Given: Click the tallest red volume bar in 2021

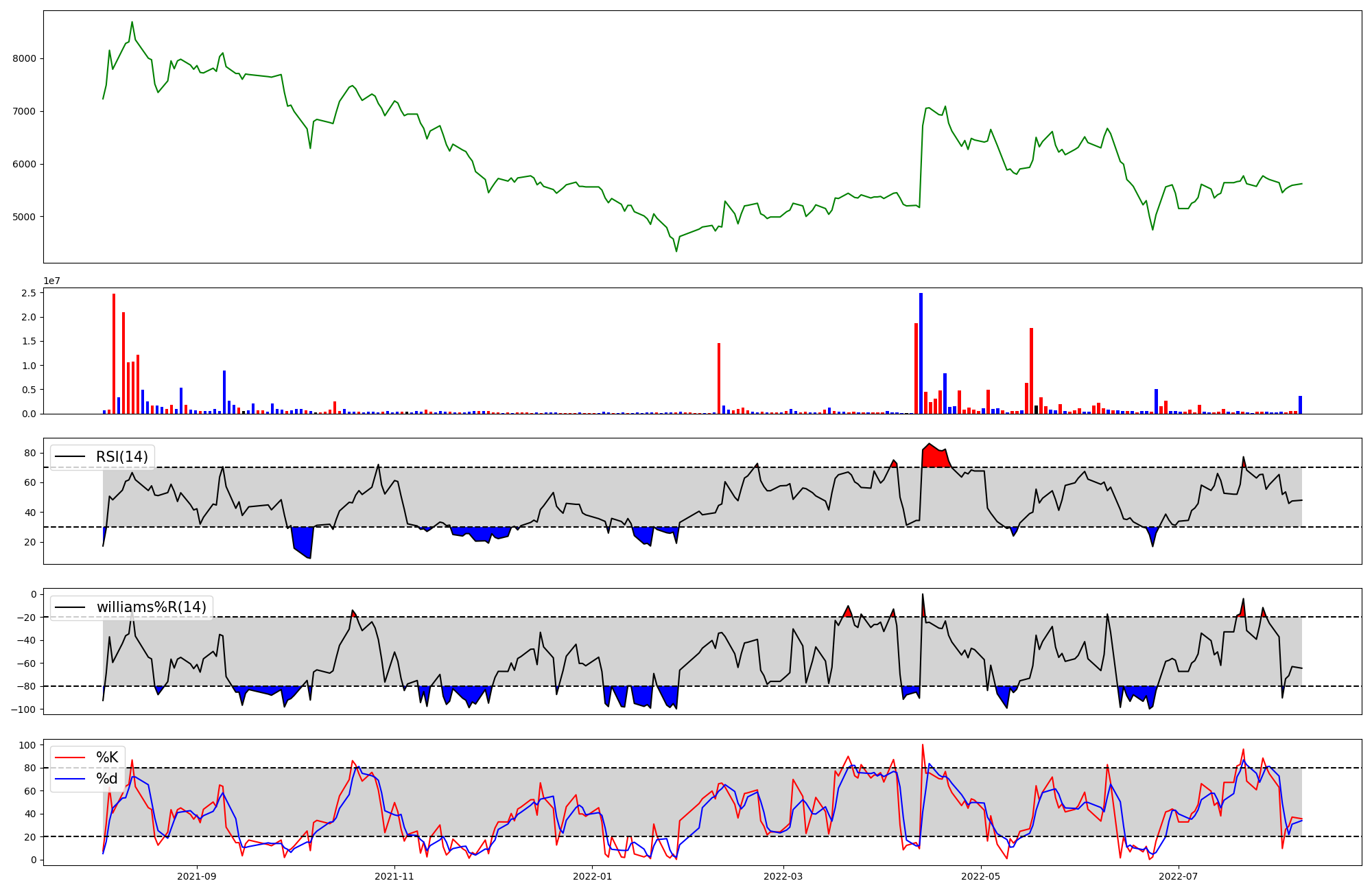Looking at the screenshot, I should pos(114,353).
